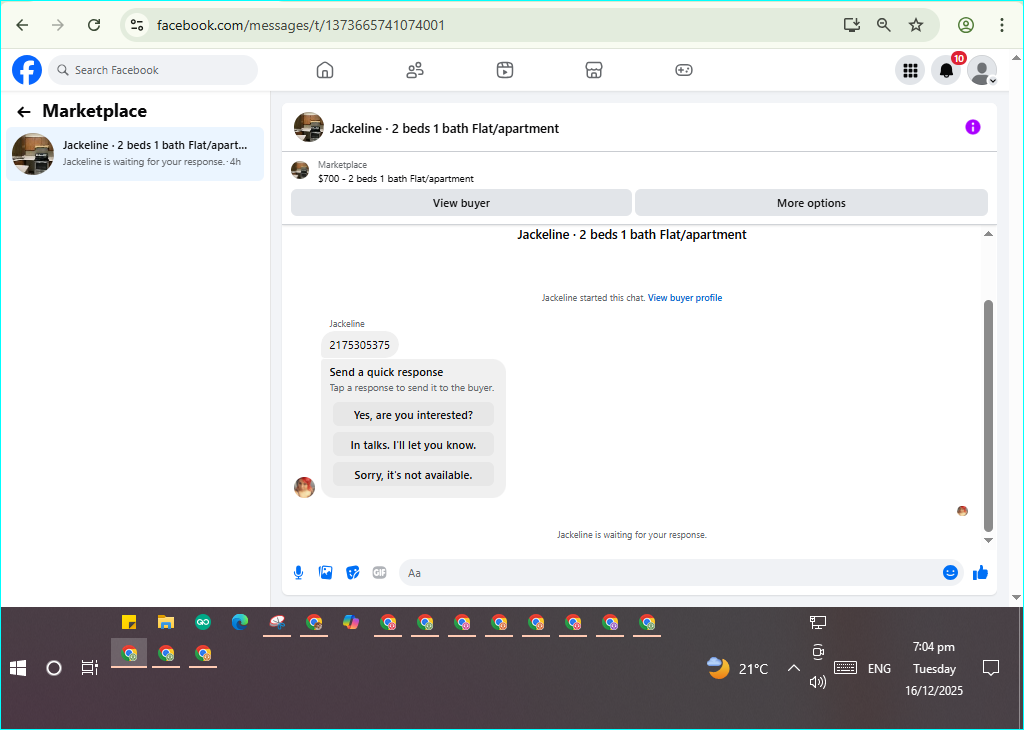Screen dimensions: 1024x730
Task: Open the 21°C weather widget
Action: pos(738,668)
